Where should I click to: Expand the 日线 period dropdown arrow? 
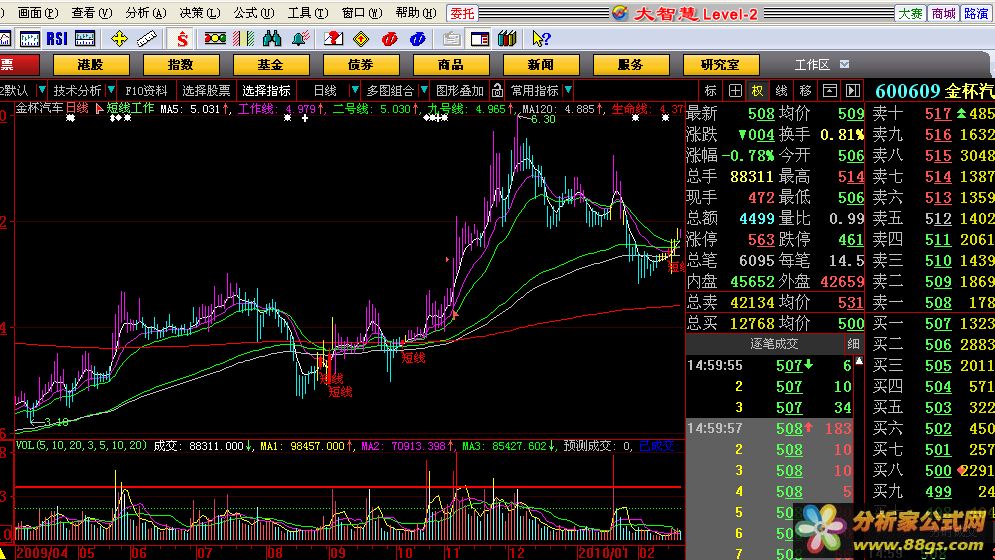[x=355, y=90]
